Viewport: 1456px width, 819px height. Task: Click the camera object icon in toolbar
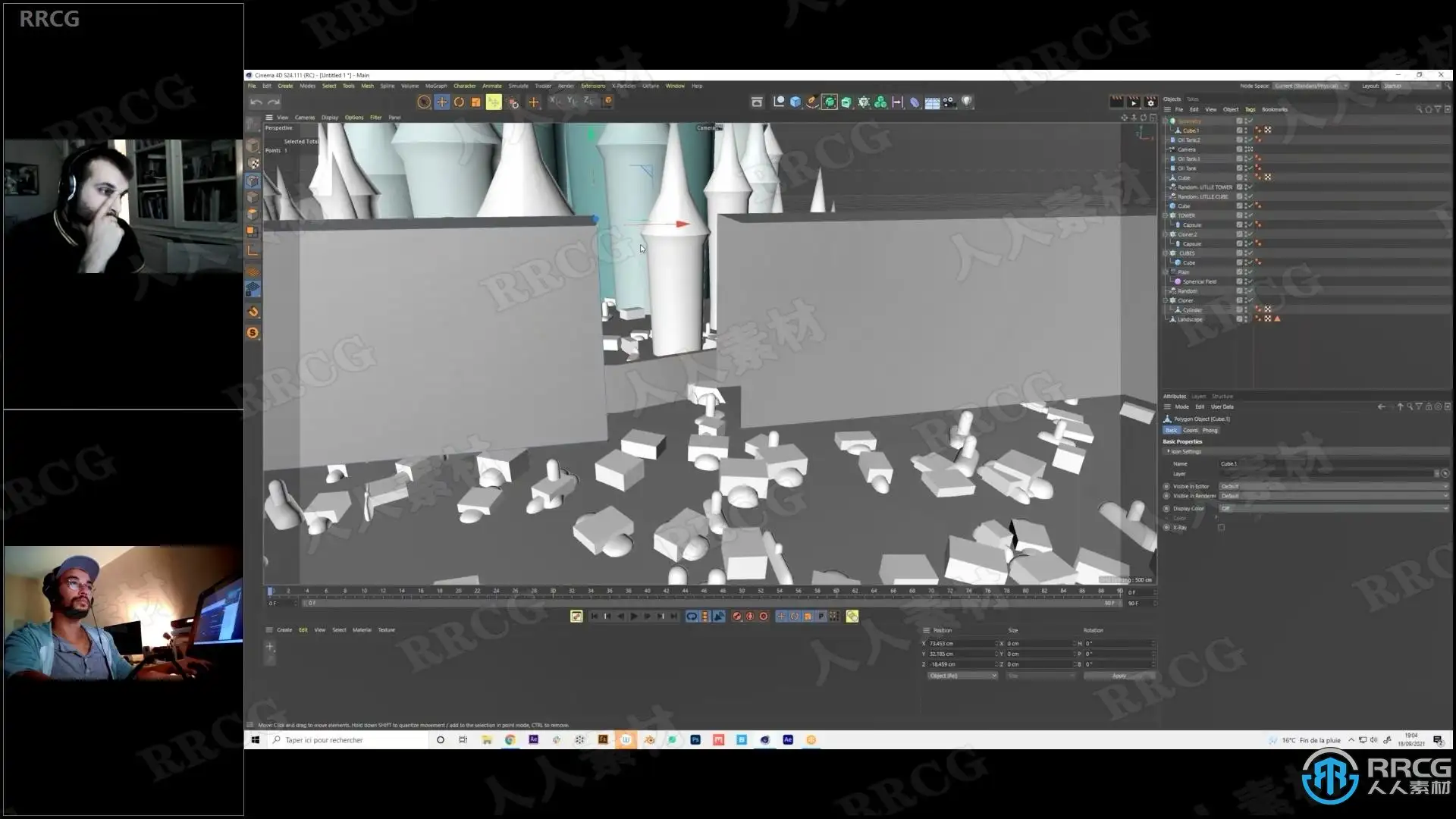(949, 102)
